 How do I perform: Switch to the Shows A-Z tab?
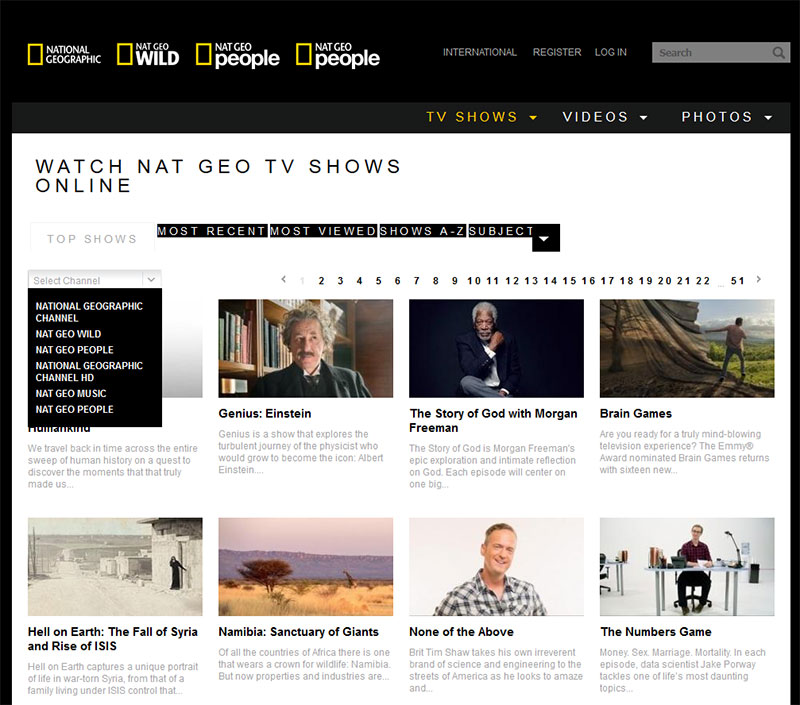[422, 231]
